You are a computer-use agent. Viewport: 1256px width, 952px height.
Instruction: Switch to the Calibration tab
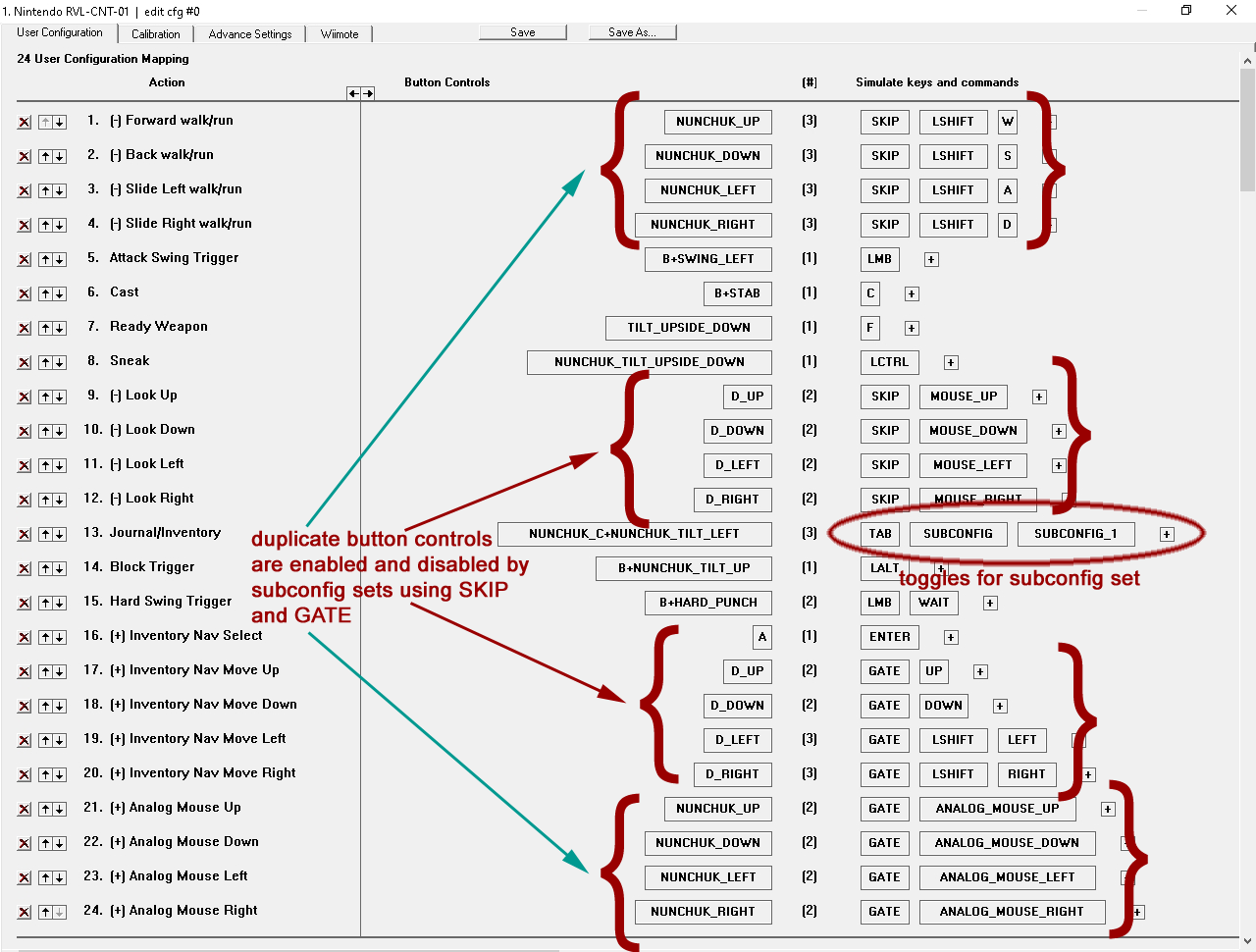coord(155,34)
